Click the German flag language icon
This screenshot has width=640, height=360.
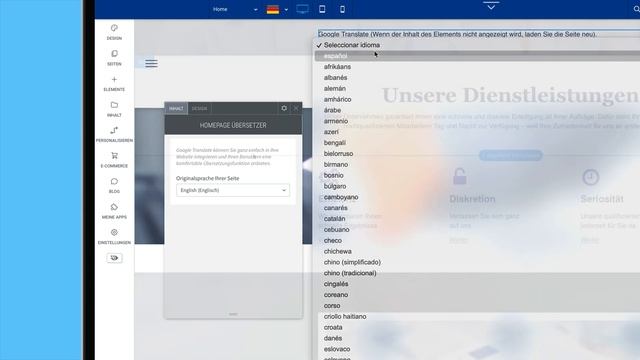(x=273, y=9)
